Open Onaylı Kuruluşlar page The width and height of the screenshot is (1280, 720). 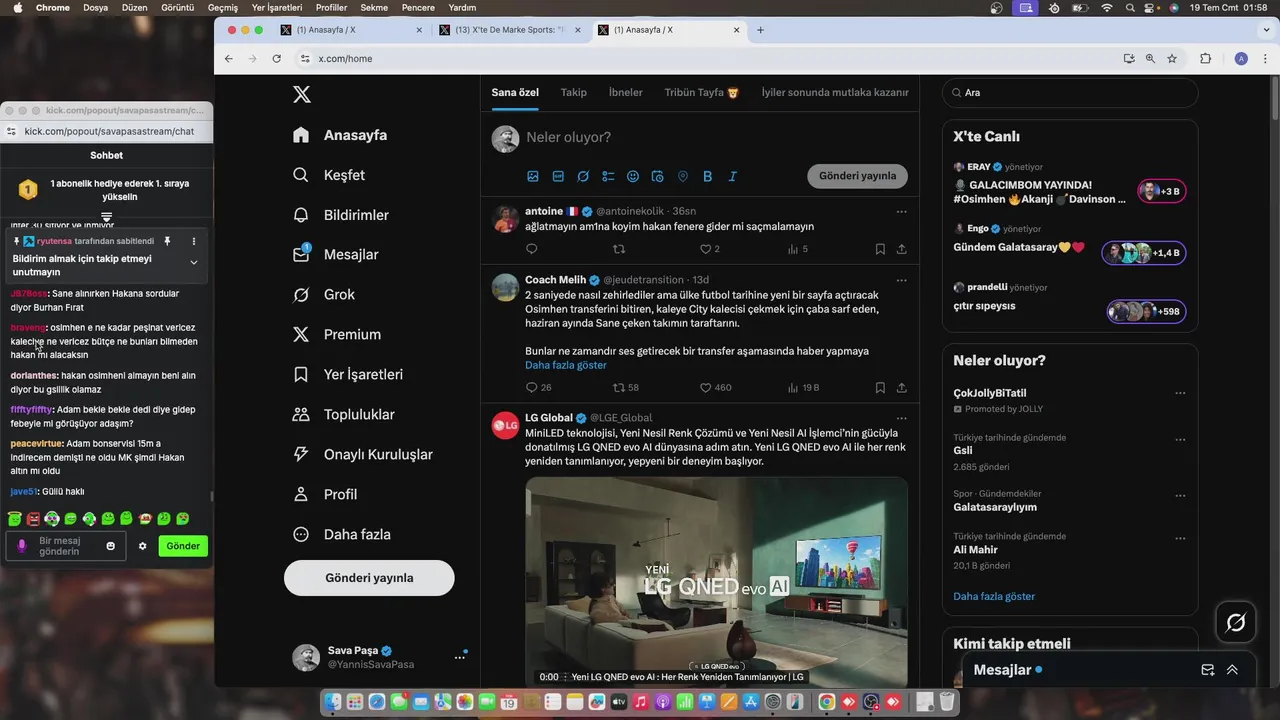(362, 455)
